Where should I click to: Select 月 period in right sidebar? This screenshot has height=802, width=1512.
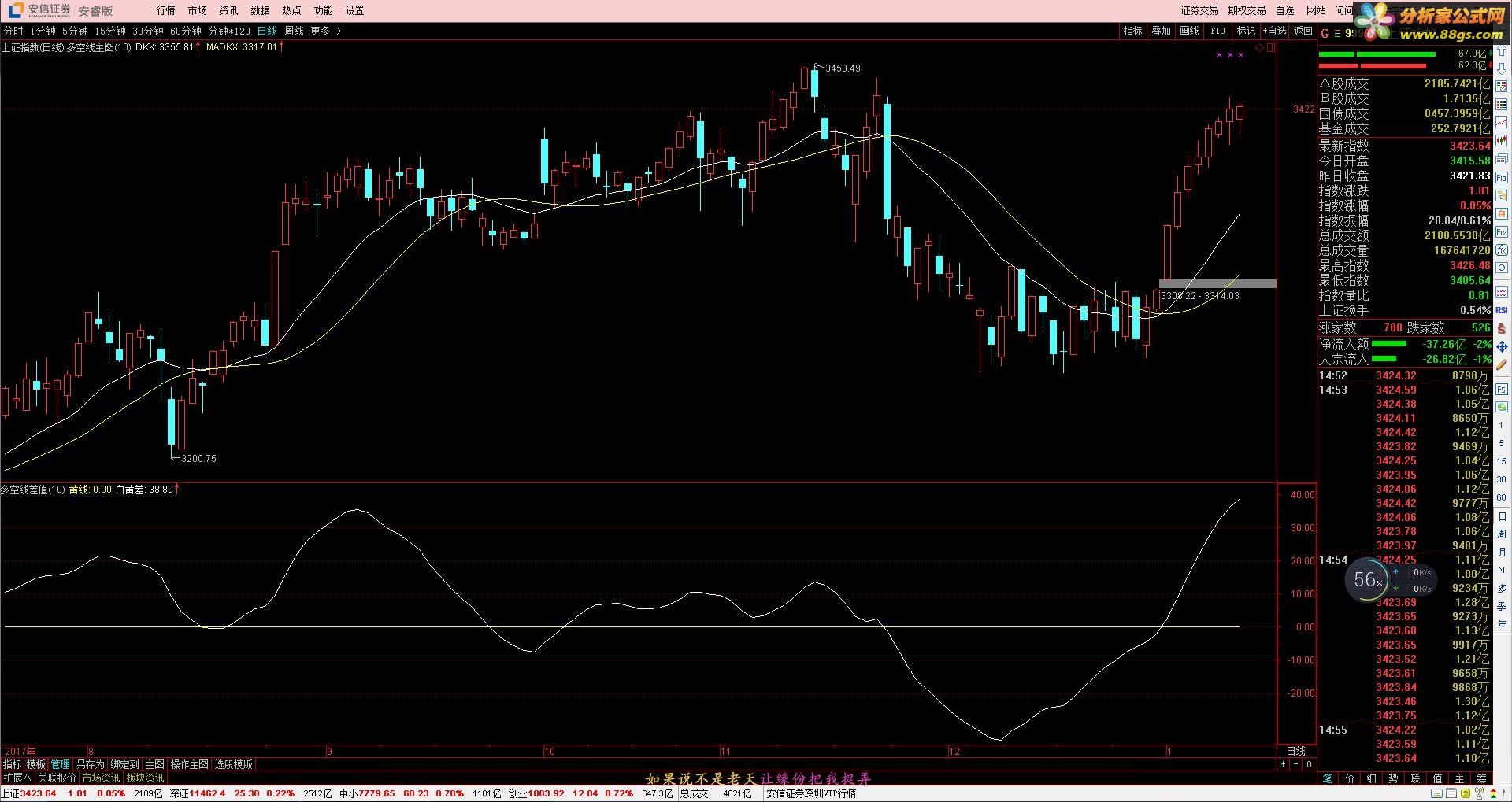[1502, 553]
